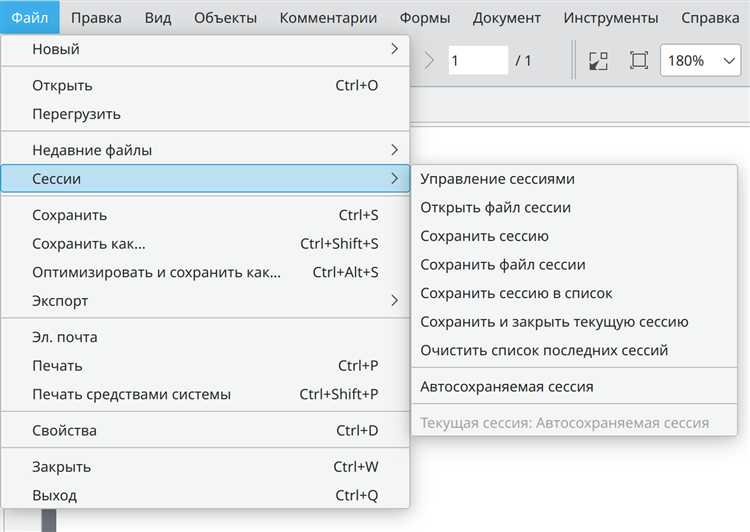Select Оптимизировать и сохранить как...

tap(205, 272)
